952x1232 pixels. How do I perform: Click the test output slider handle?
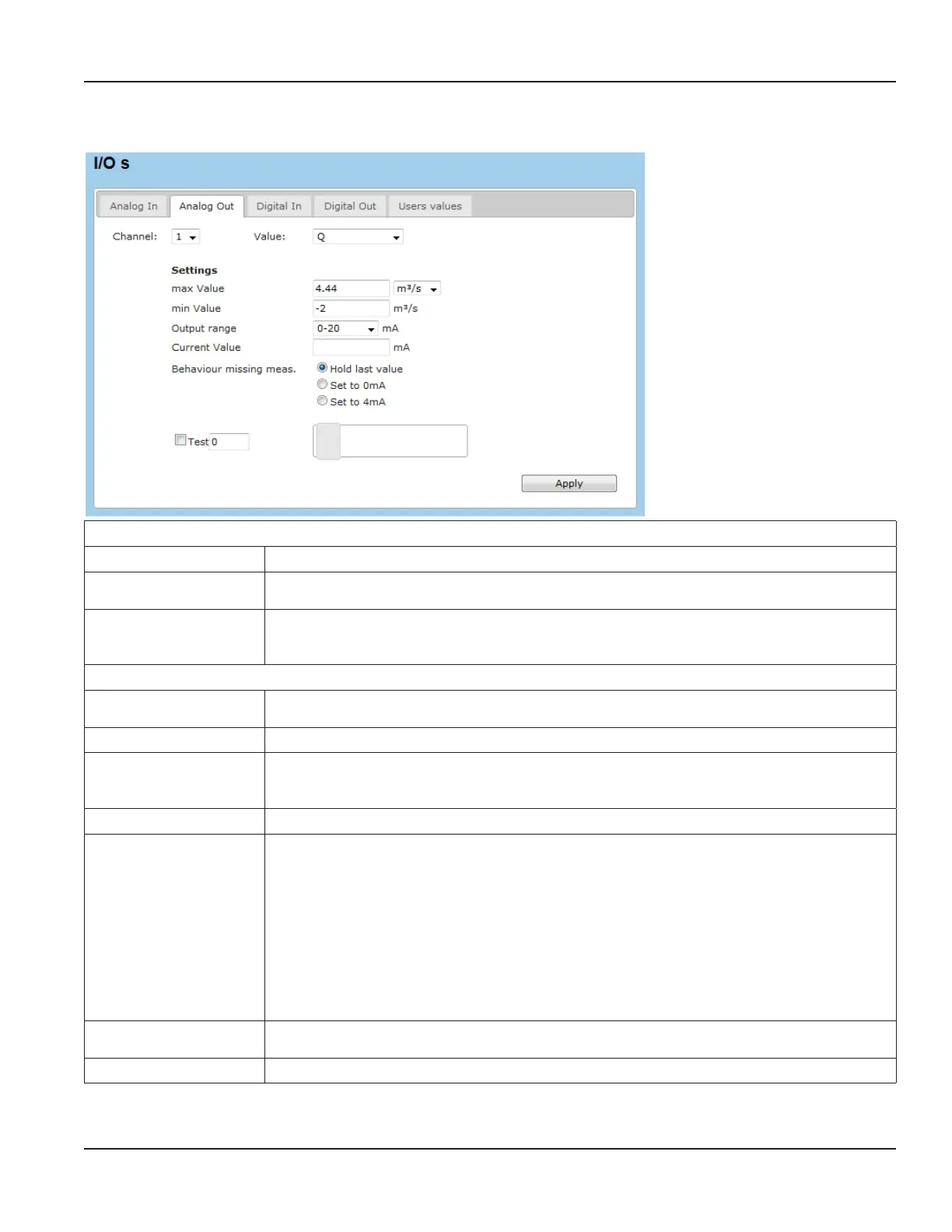(327, 441)
